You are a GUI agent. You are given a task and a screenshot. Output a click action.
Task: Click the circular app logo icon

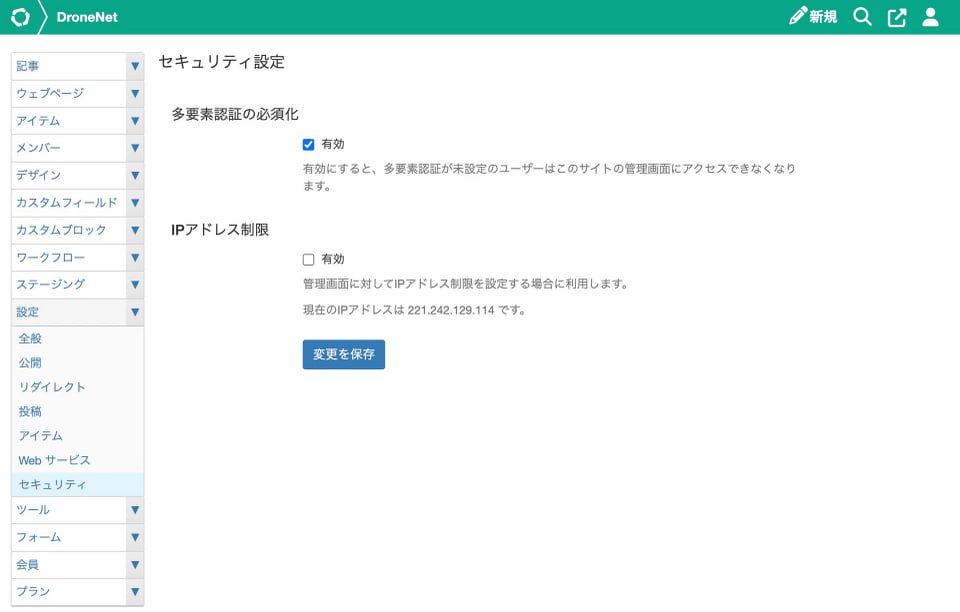click(x=20, y=17)
